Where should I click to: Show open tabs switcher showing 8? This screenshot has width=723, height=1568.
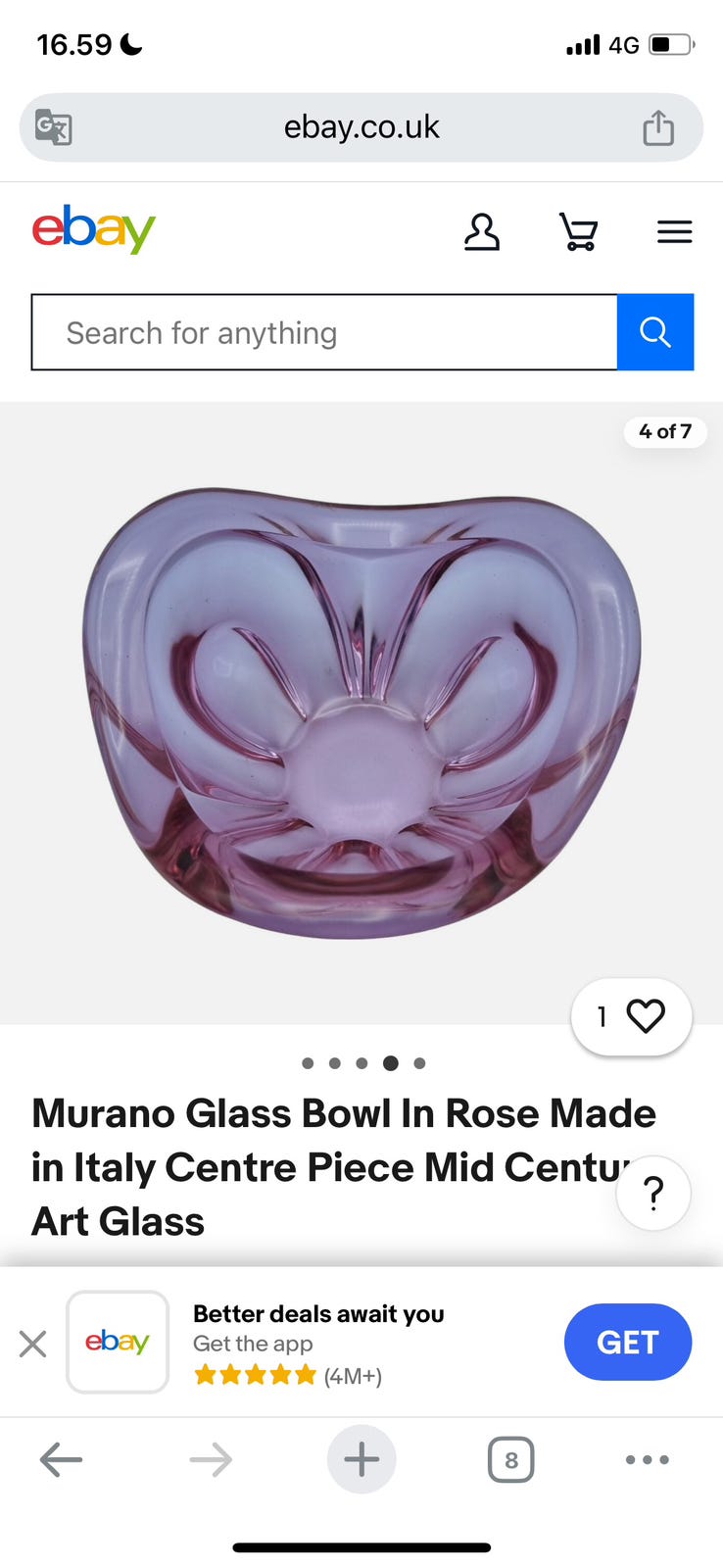tap(510, 1460)
